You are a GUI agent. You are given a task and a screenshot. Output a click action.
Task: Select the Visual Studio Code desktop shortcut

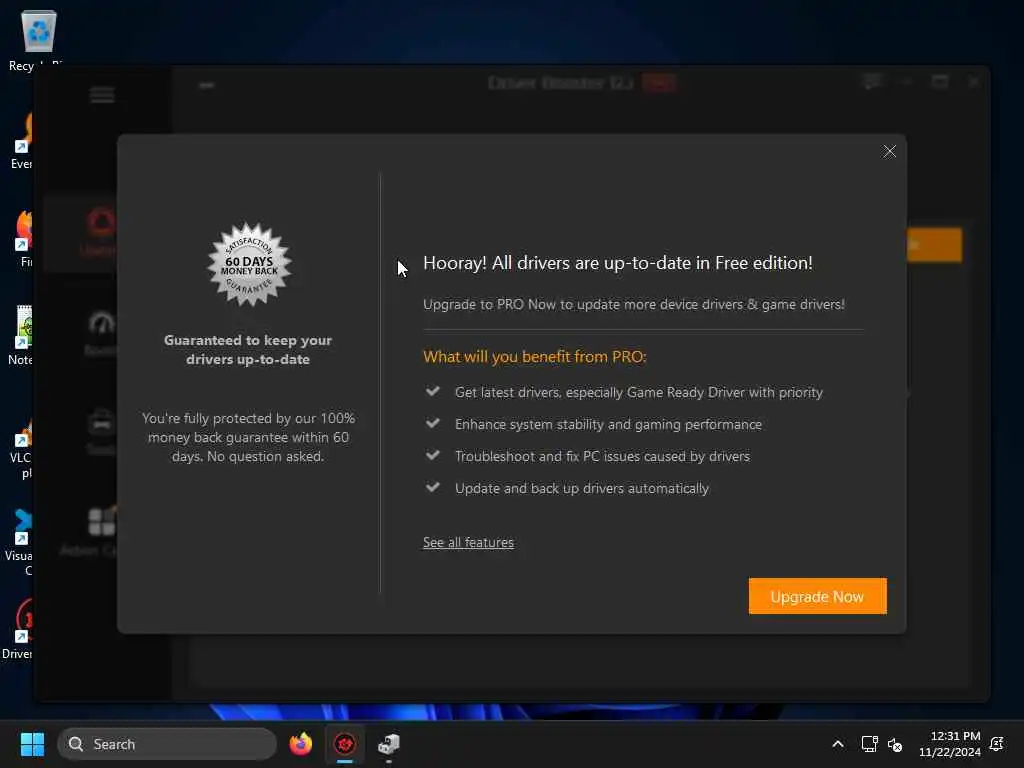point(18,543)
